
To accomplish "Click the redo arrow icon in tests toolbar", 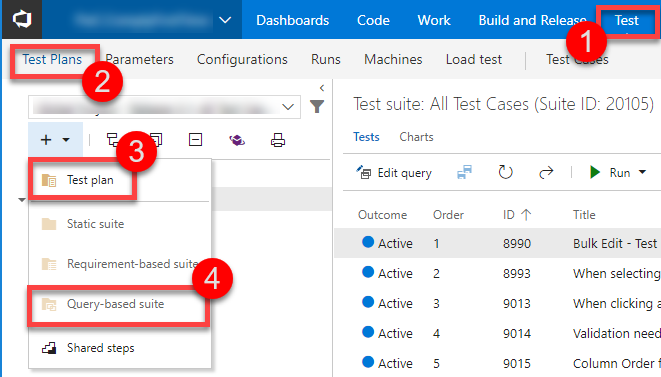I will point(546,172).
